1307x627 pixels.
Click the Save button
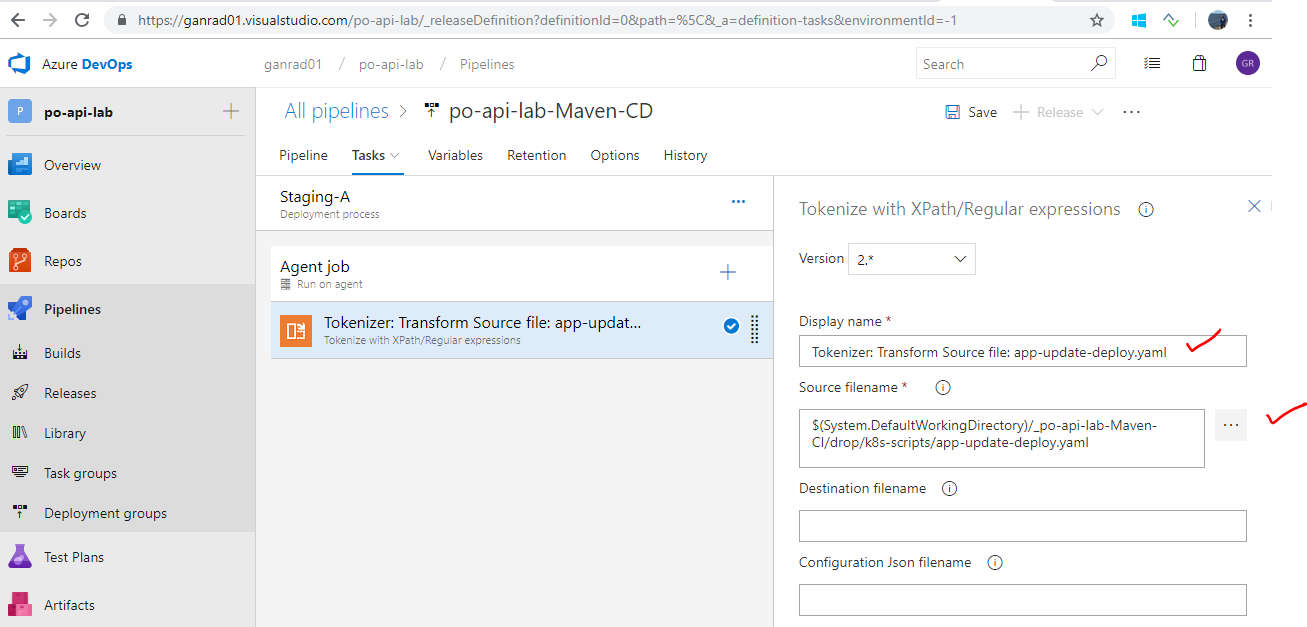coord(971,112)
